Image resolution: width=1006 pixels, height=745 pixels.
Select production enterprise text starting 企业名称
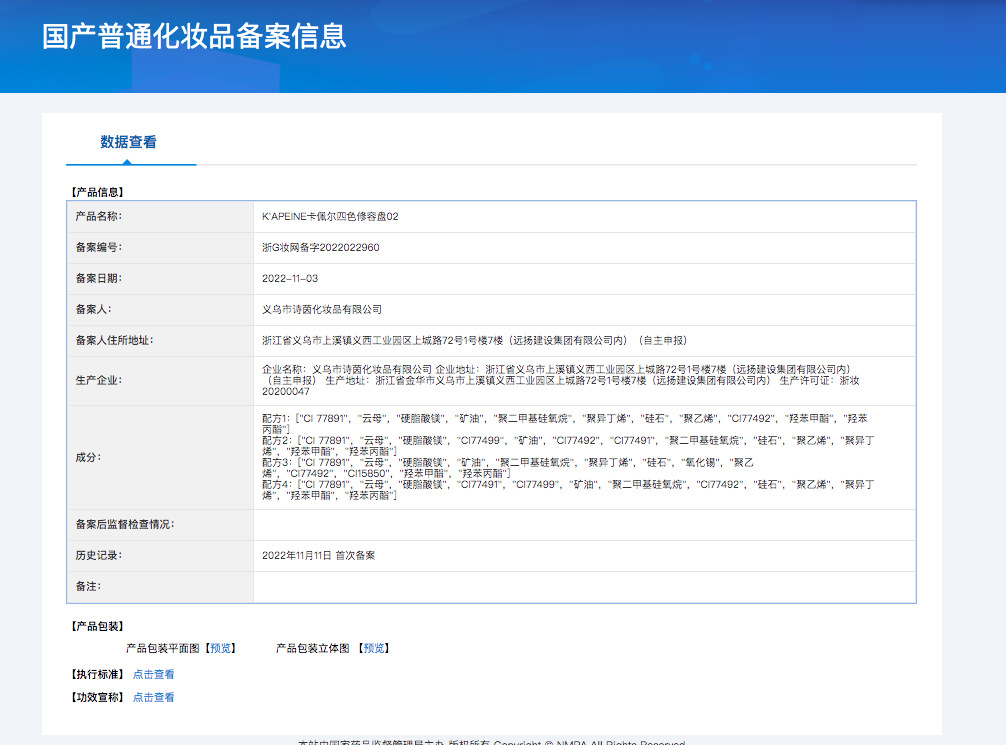click(561, 380)
